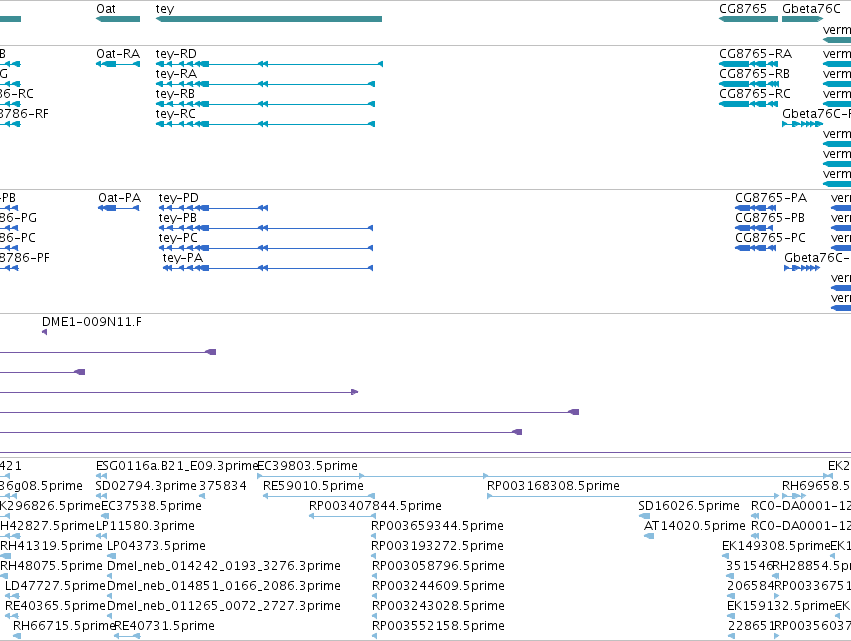Viewport: 851px width, 641px height.
Task: Select the tey-PB protein label
Action: pos(177,218)
